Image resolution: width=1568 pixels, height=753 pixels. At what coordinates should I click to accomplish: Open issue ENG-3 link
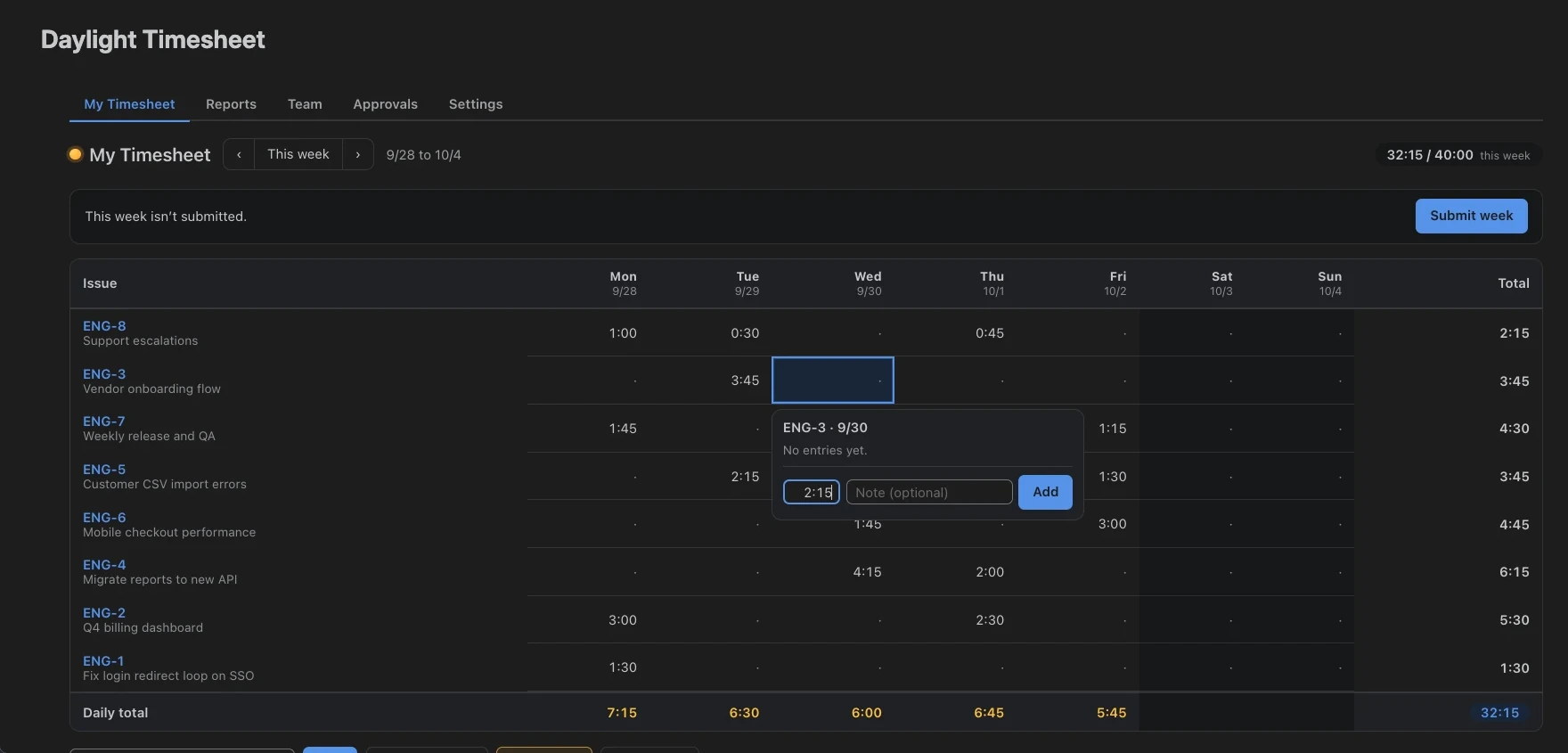(x=104, y=374)
